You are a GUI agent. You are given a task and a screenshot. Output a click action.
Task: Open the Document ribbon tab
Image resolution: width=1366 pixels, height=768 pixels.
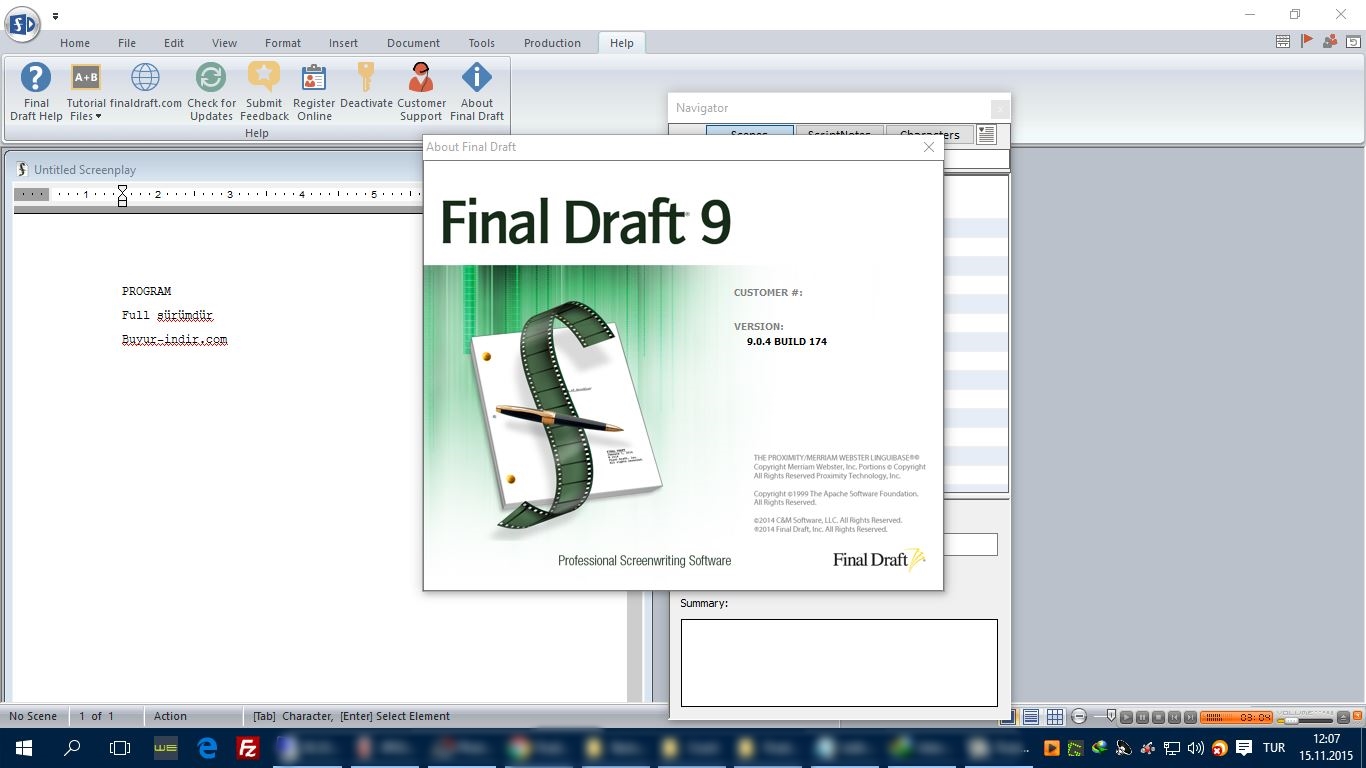413,43
